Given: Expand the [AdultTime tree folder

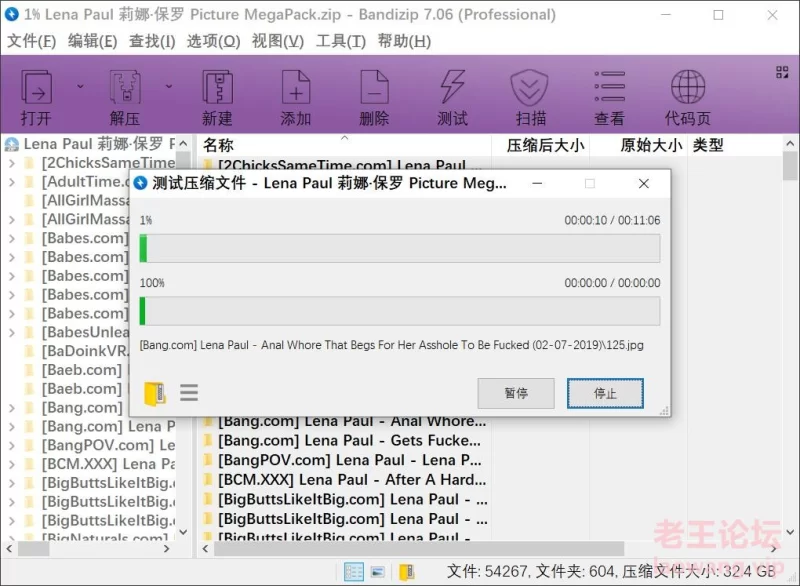Looking at the screenshot, I should 12,182.
